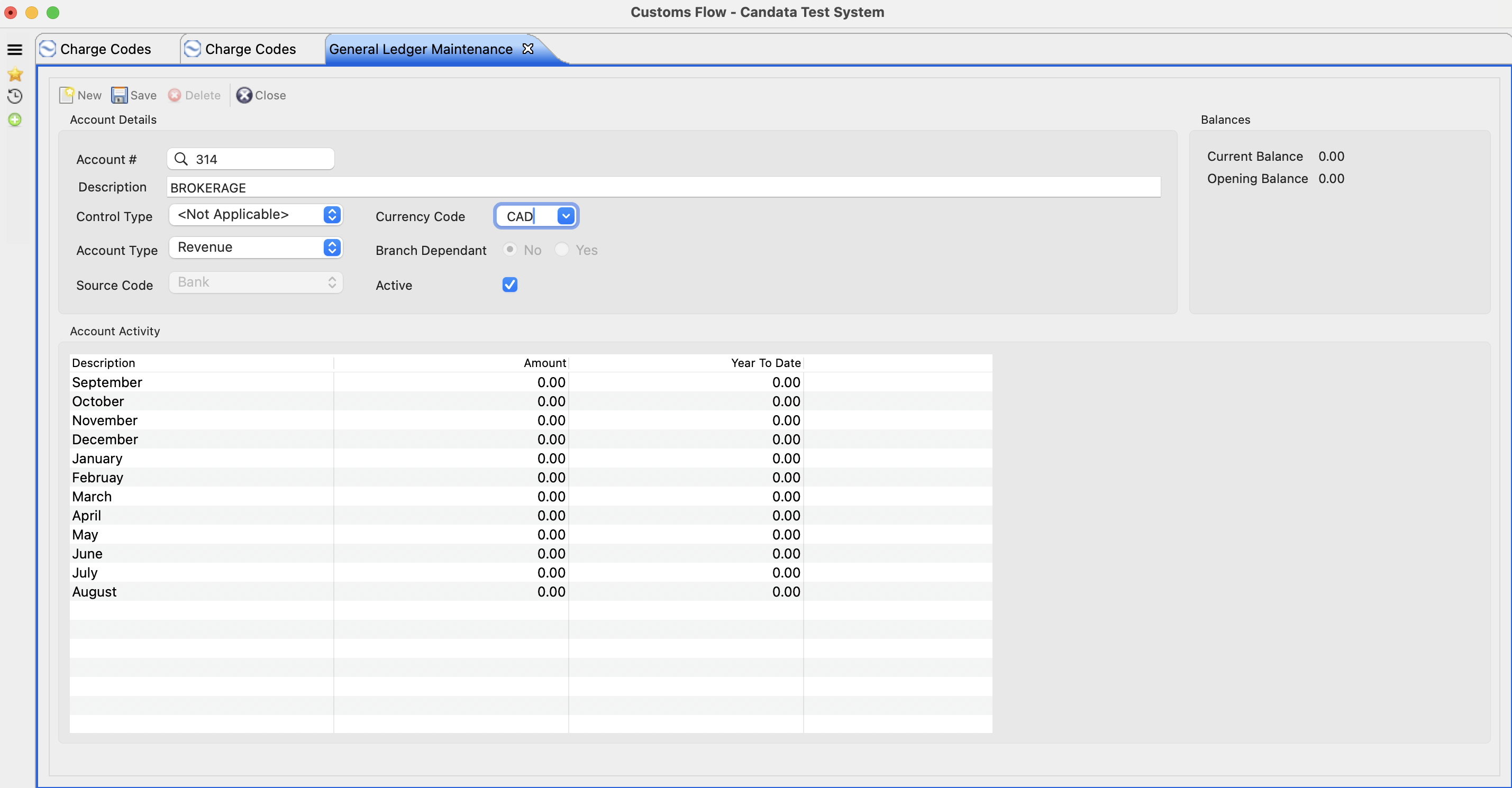Select the September row
This screenshot has height=788, width=1512.
coord(531,382)
